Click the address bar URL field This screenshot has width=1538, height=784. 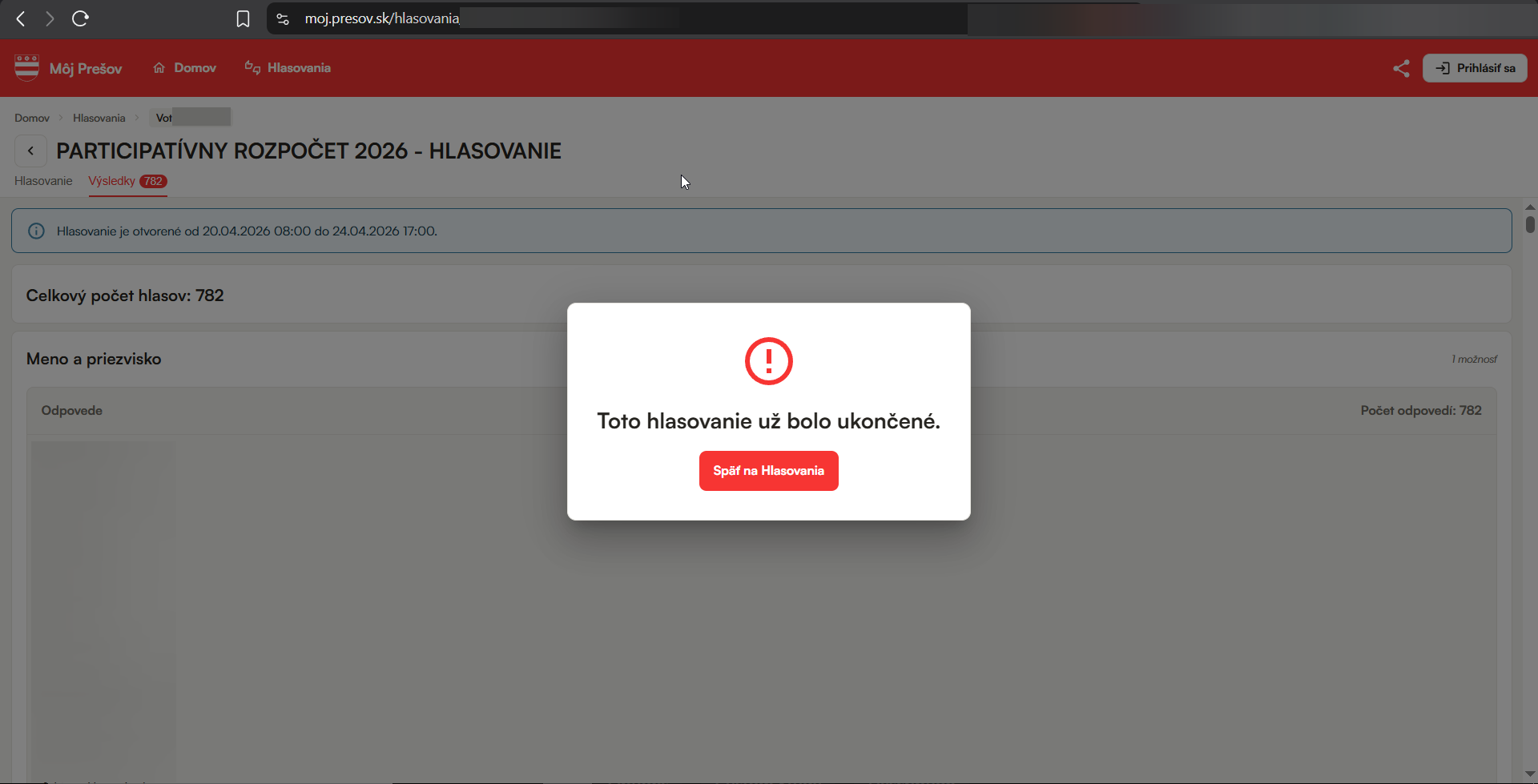[x=617, y=18]
